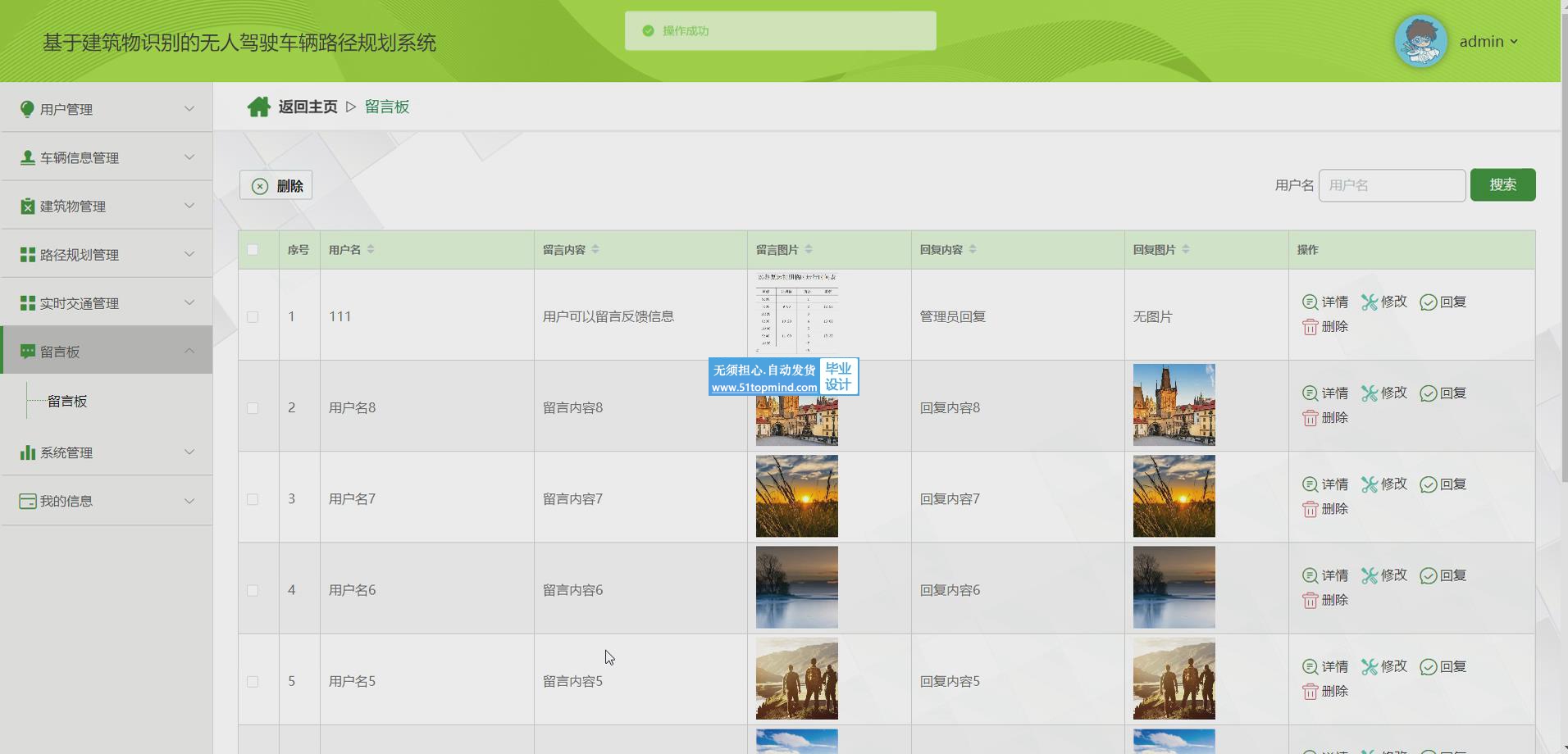Expand the 车辆信息管理 menu chevron
The width and height of the screenshot is (1568, 754).
coord(189,157)
